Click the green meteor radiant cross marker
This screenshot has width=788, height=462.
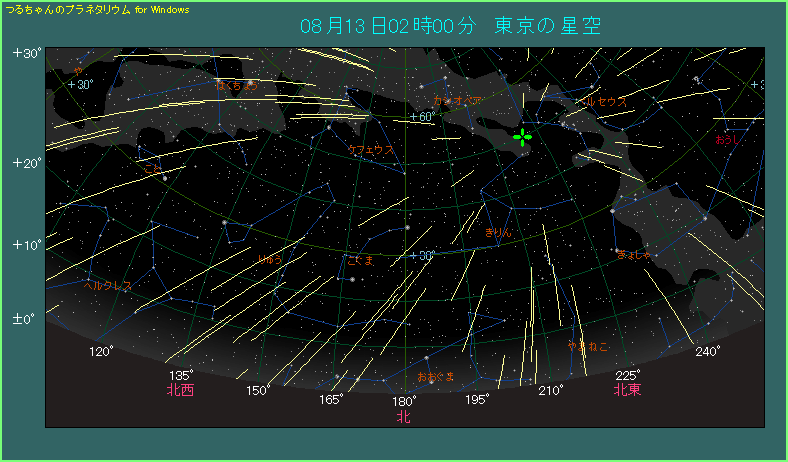pyautogui.click(x=522, y=137)
